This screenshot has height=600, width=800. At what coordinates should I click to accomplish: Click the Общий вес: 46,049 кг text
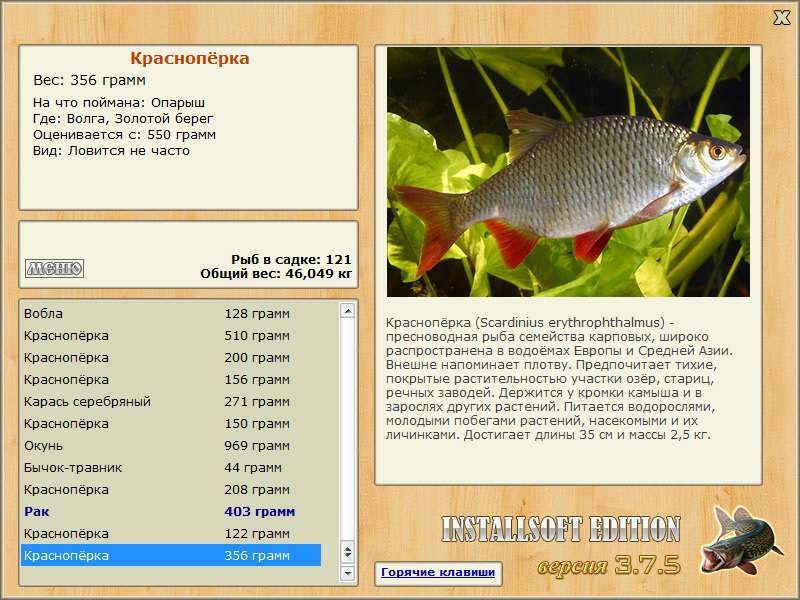276,274
